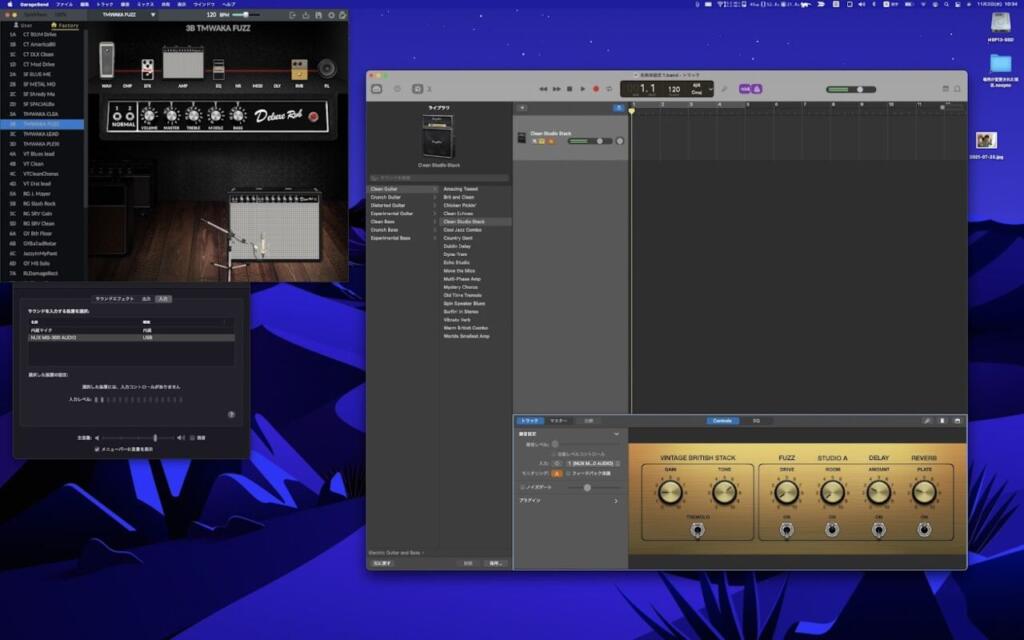The width and height of the screenshot is (1024, 640).
Task: Open the tuner fork icon
Action: pos(724,89)
